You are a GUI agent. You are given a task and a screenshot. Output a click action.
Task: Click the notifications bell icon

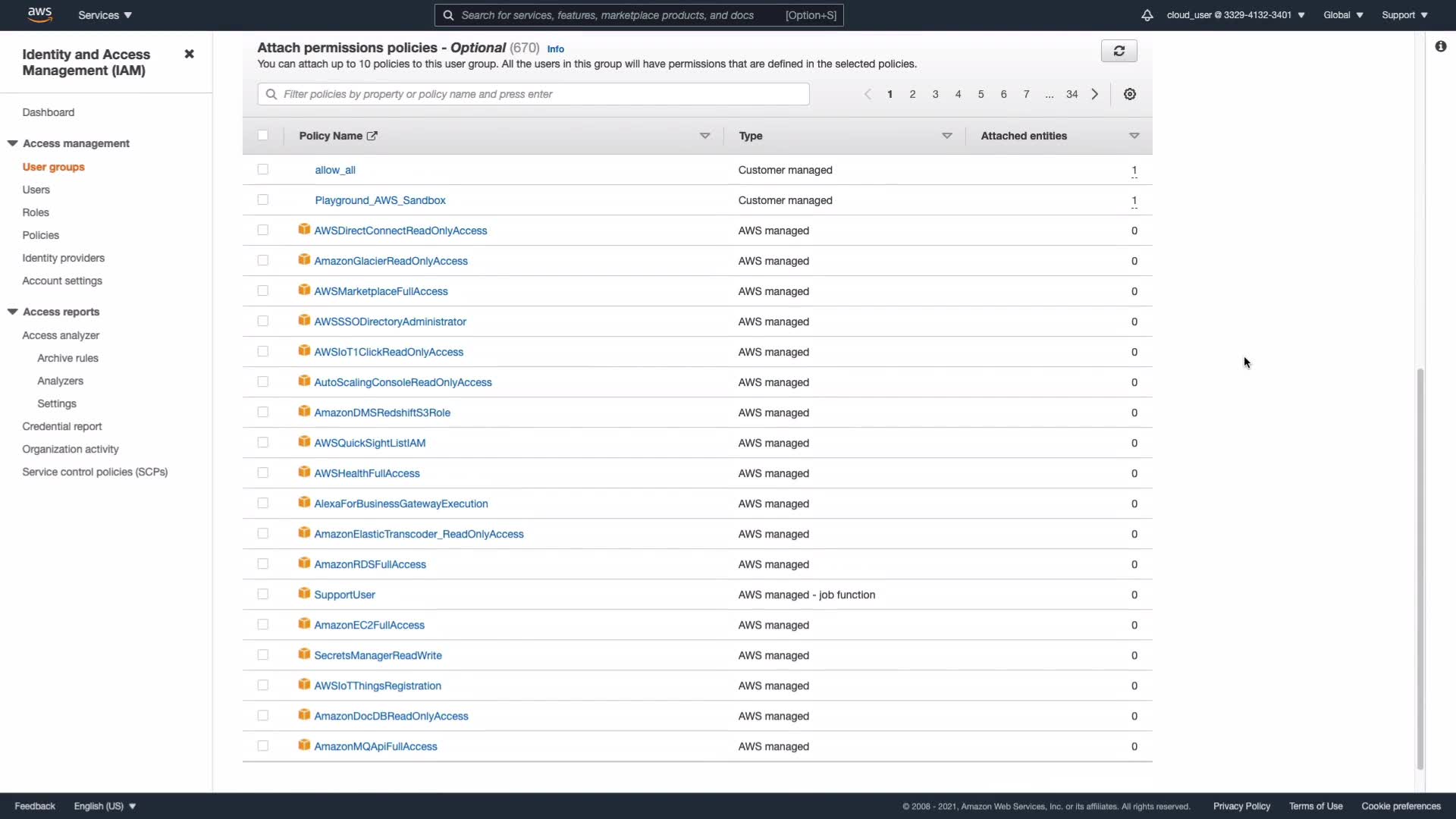[x=1147, y=15]
